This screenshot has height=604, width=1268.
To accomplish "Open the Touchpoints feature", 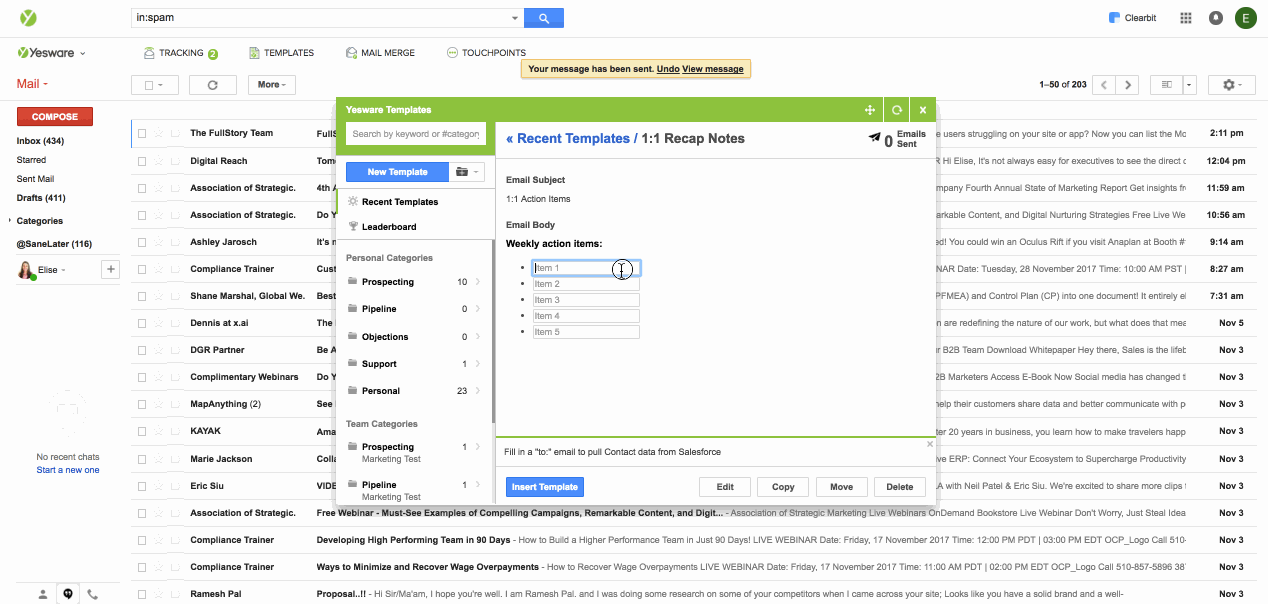I will click(x=486, y=52).
